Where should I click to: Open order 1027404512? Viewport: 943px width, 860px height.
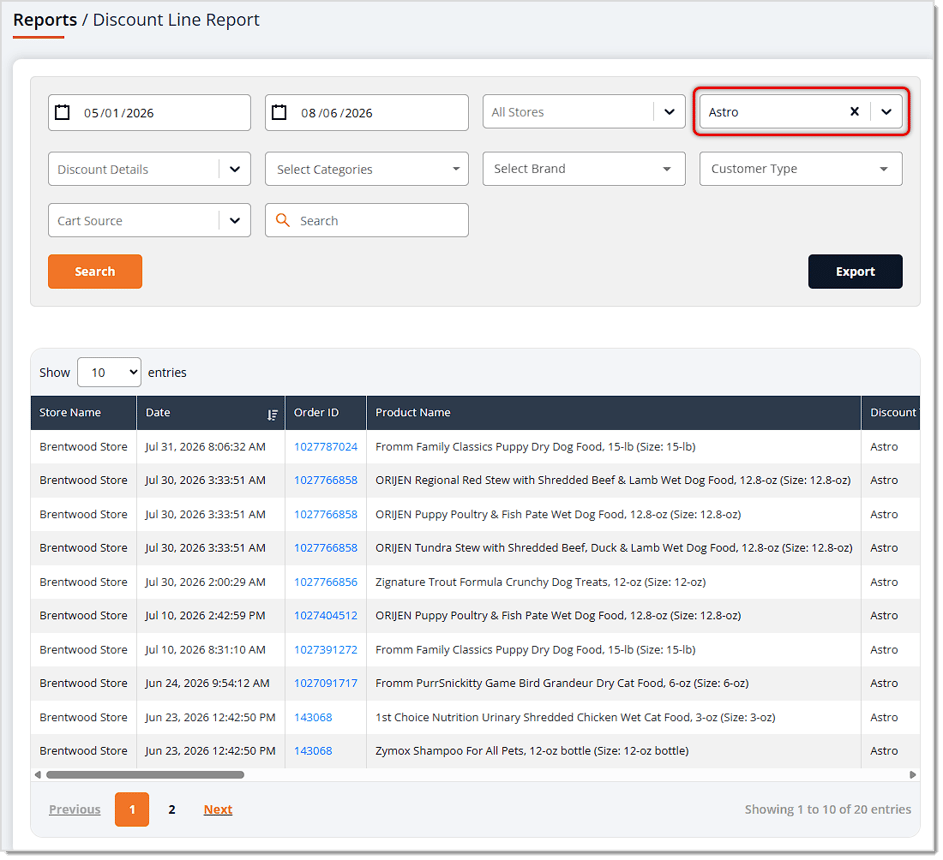pos(325,616)
